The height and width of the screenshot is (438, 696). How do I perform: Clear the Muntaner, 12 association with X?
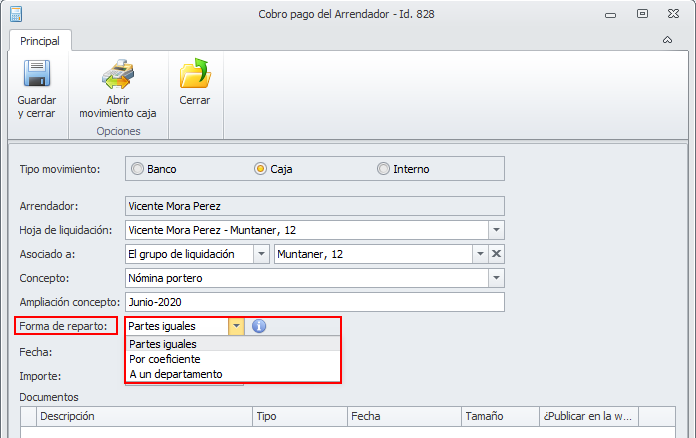pyautogui.click(x=496, y=254)
